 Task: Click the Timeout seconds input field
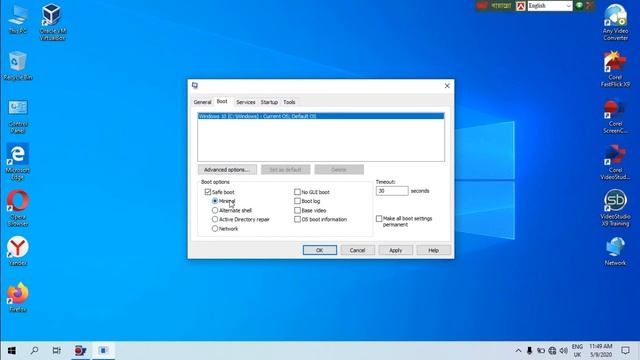coord(392,191)
